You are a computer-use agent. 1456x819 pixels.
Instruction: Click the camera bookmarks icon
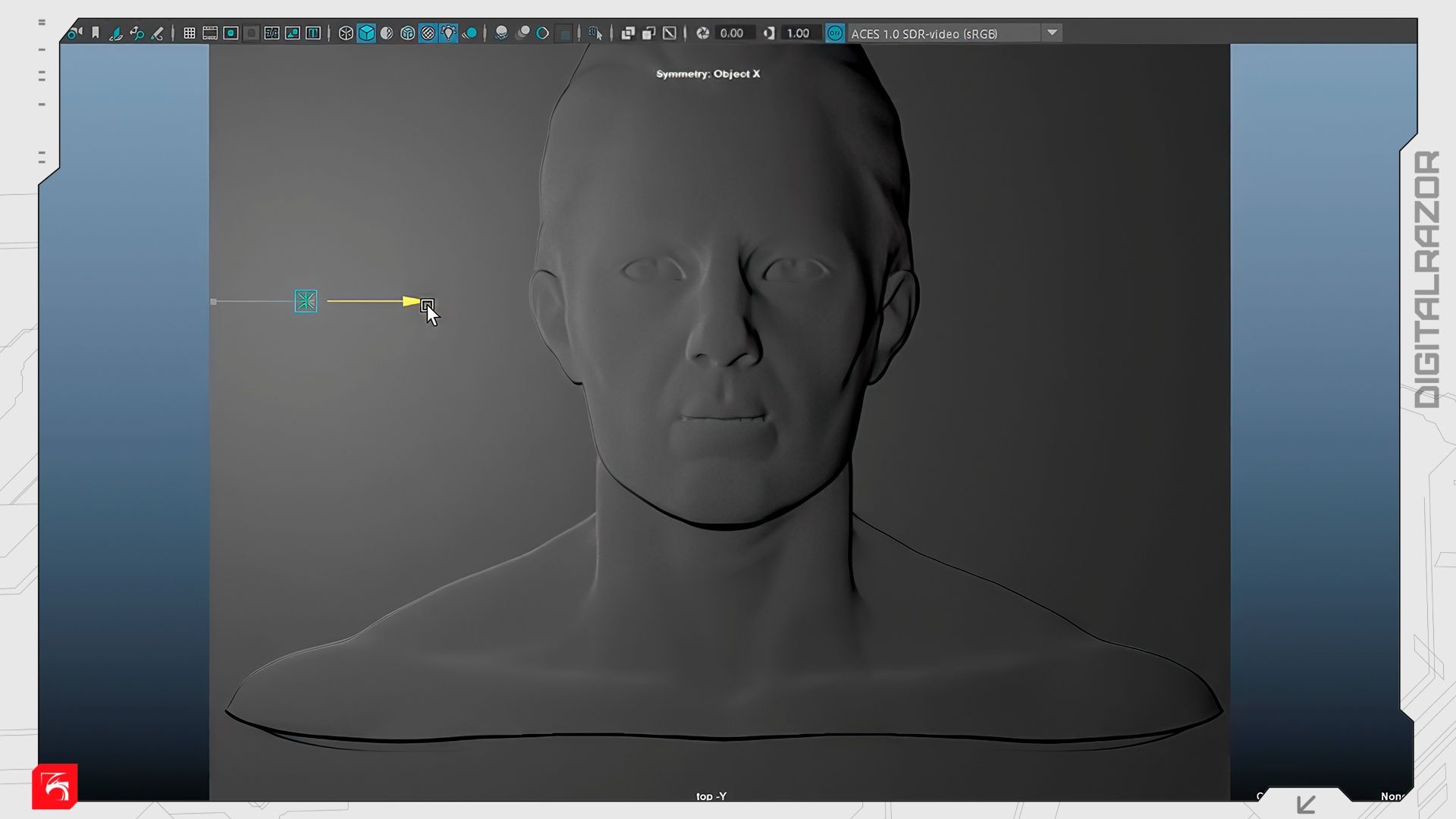pyautogui.click(x=96, y=33)
